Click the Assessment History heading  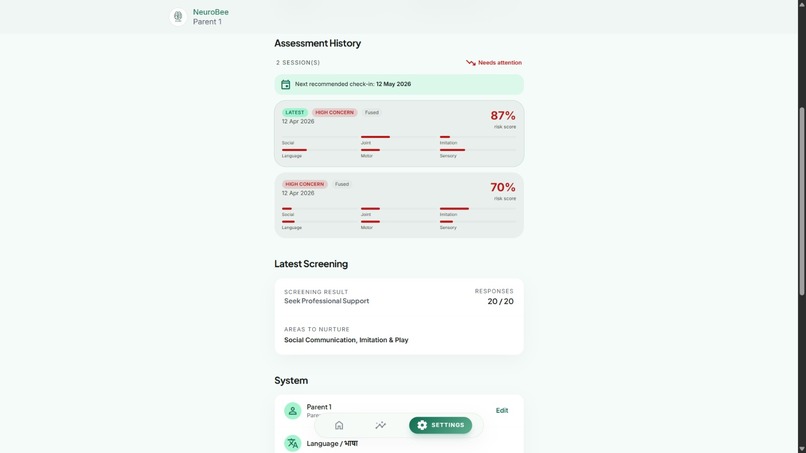(317, 43)
